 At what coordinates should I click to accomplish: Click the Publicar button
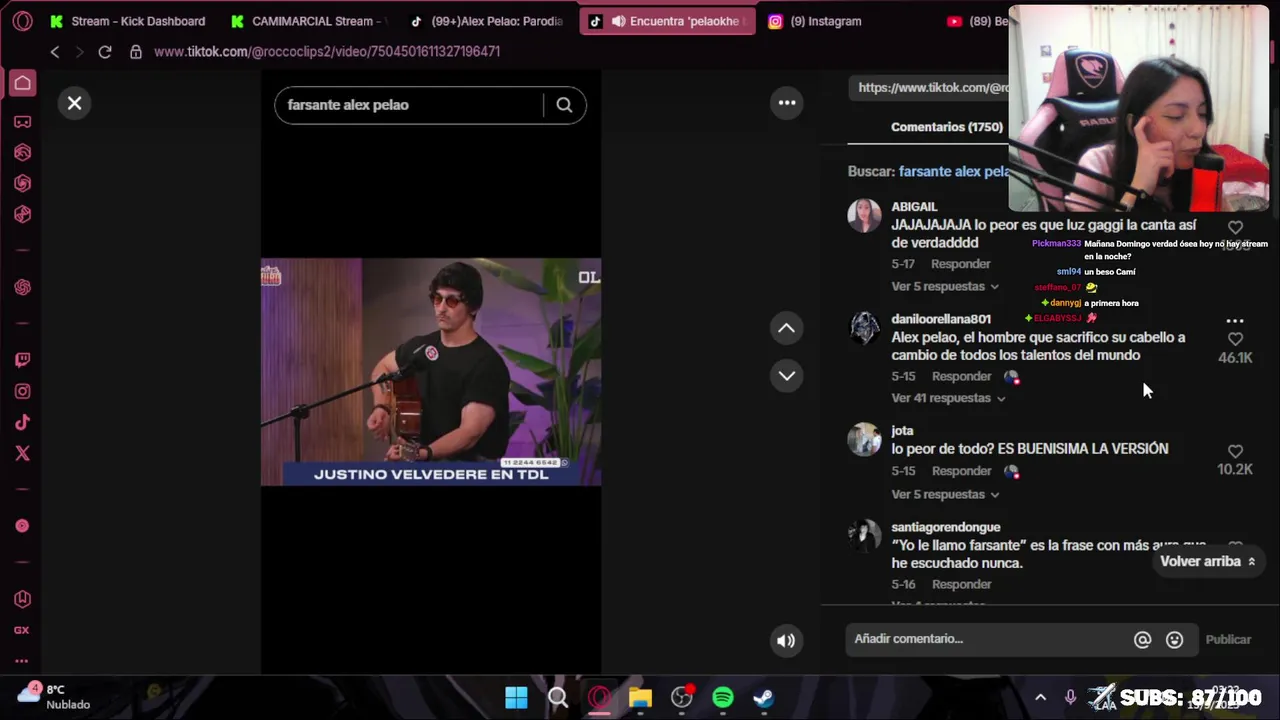click(x=1228, y=640)
